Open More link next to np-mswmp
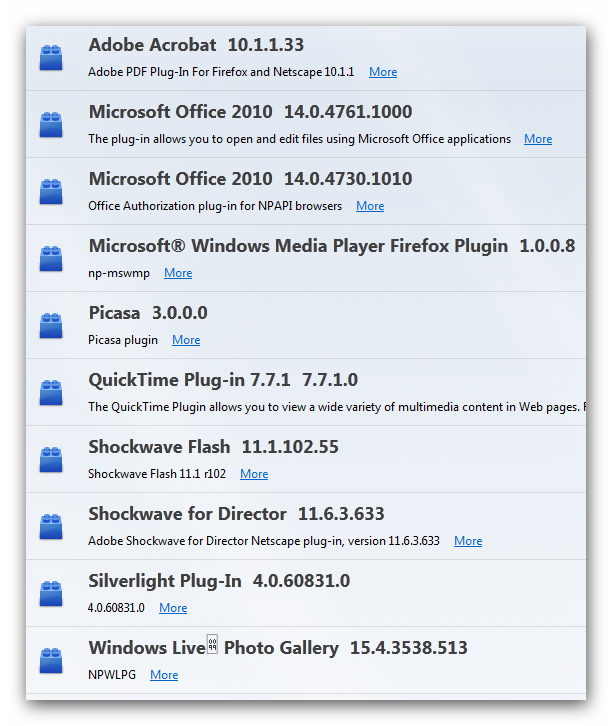The width and height of the screenshot is (612, 726). (x=178, y=273)
